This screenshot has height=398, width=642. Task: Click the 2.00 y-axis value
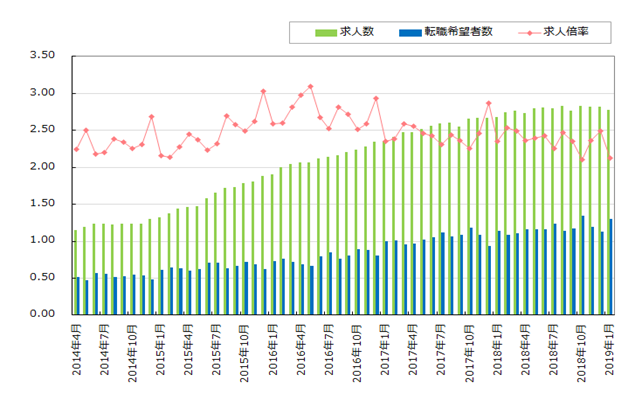pos(42,167)
